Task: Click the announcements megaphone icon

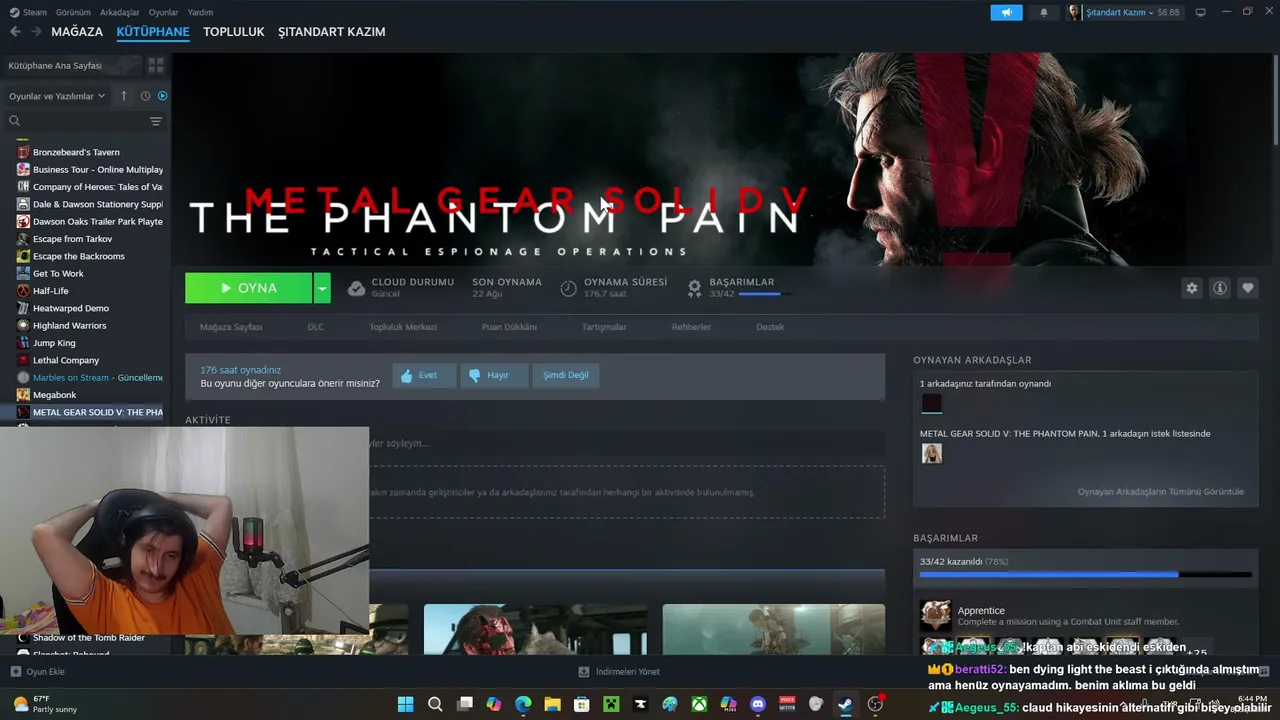Action: (x=1006, y=12)
